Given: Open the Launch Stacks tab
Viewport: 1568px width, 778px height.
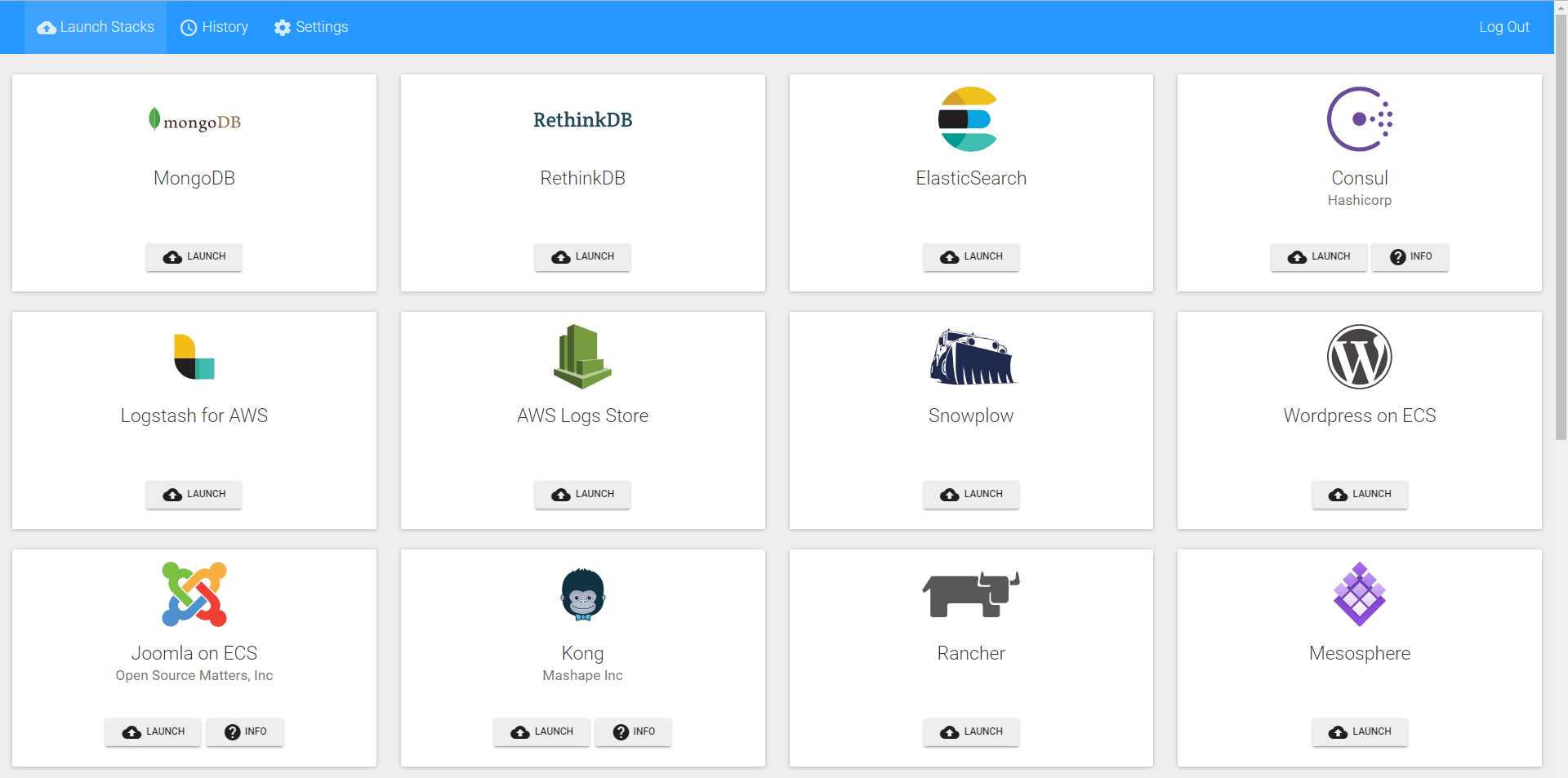Looking at the screenshot, I should [x=96, y=28].
